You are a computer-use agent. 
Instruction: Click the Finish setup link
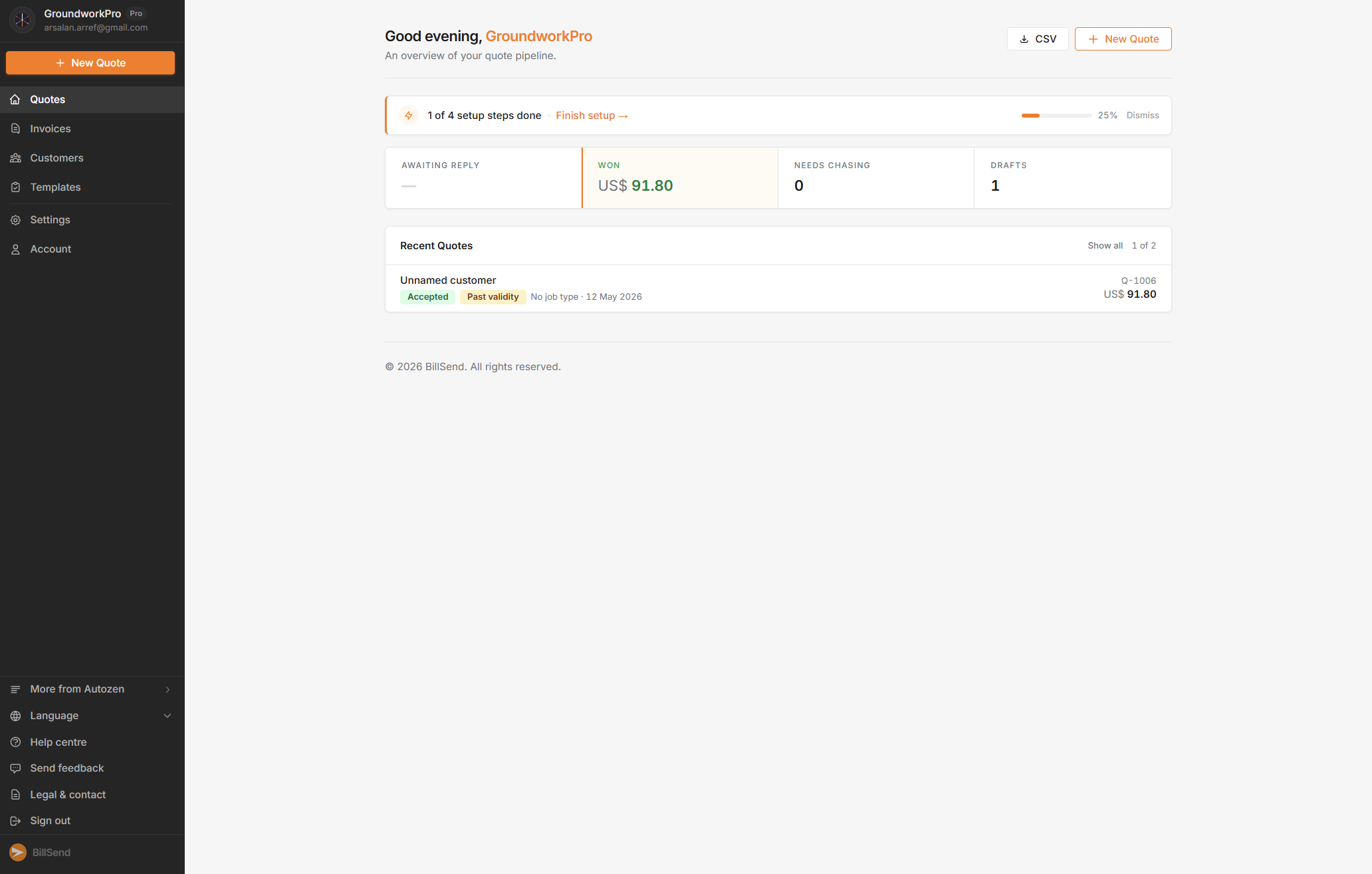point(592,116)
